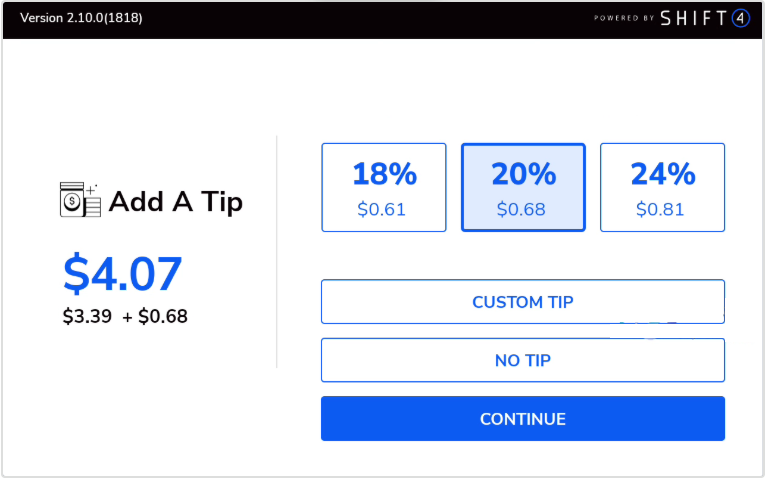Click the $0.81 amount under 24%
The image size is (767, 479).
point(661,210)
